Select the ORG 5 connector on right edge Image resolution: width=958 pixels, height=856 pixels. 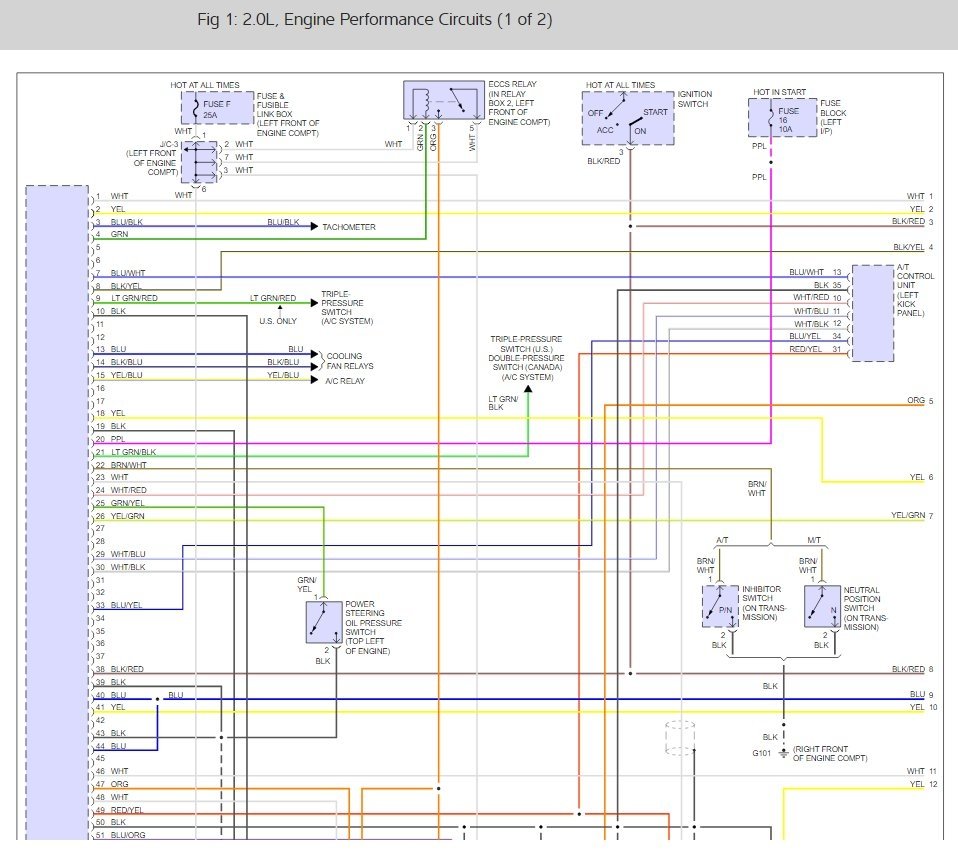pyautogui.click(x=920, y=401)
